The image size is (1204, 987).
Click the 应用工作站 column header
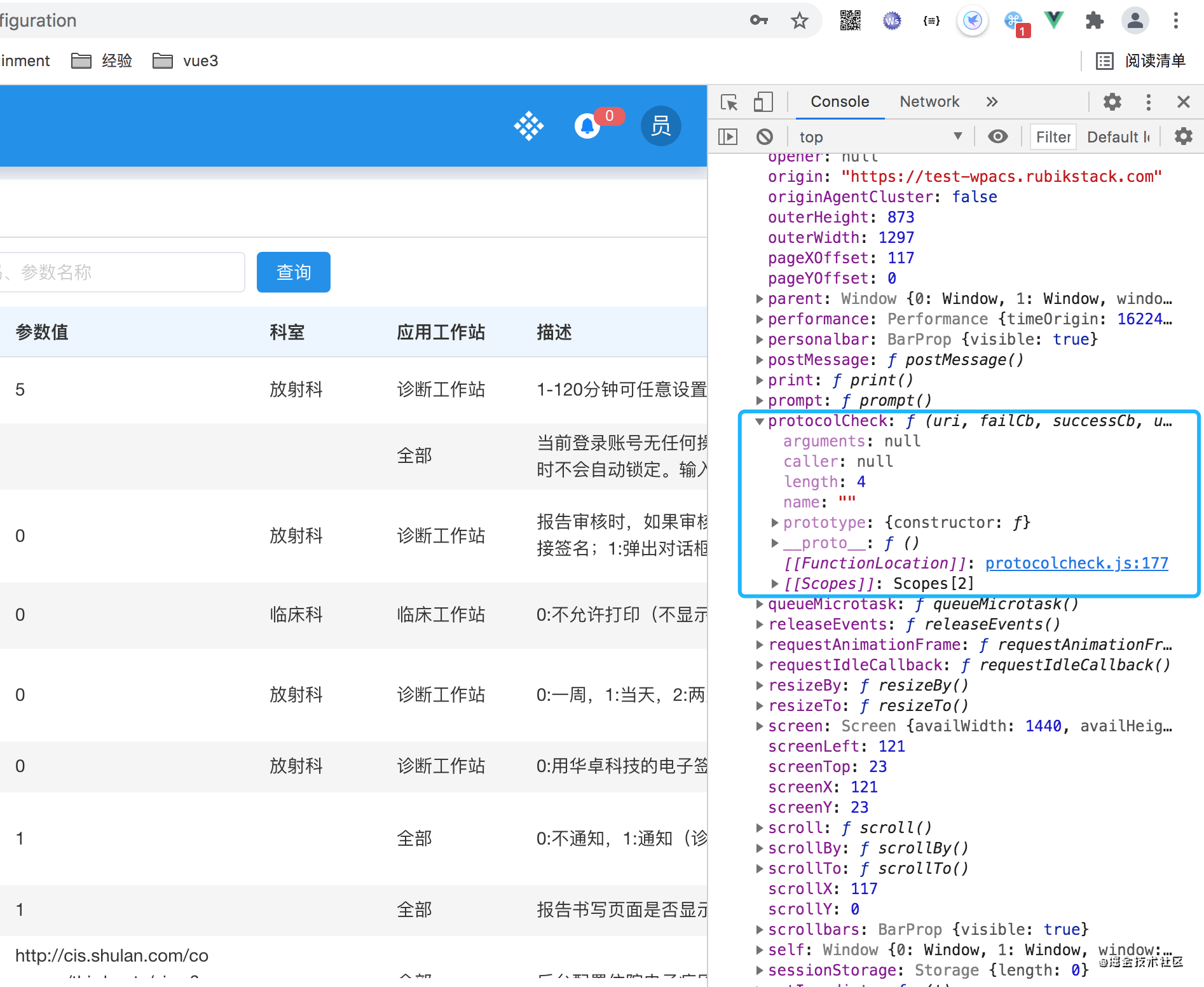(x=441, y=332)
